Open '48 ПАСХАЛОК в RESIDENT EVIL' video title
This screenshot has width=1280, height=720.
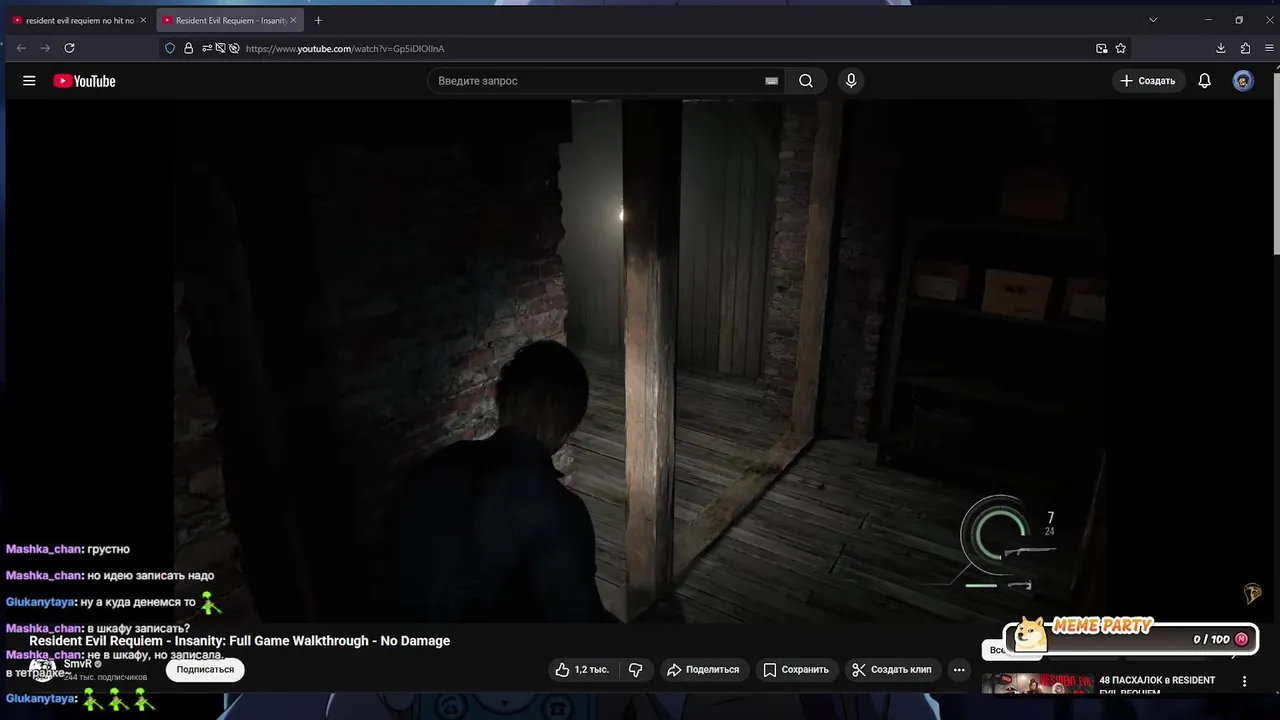tap(1157, 685)
